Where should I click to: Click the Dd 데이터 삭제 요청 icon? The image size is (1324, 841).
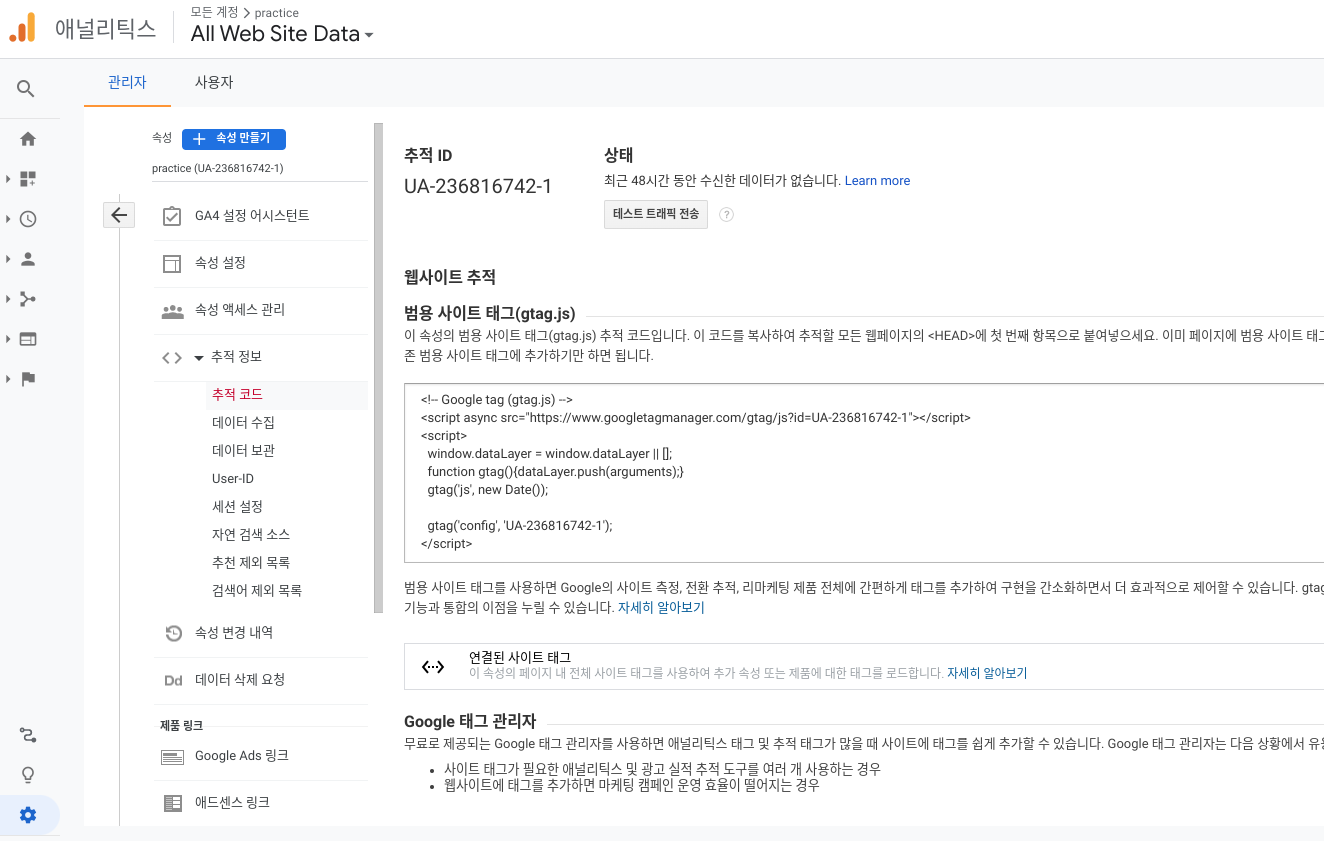pos(173,680)
